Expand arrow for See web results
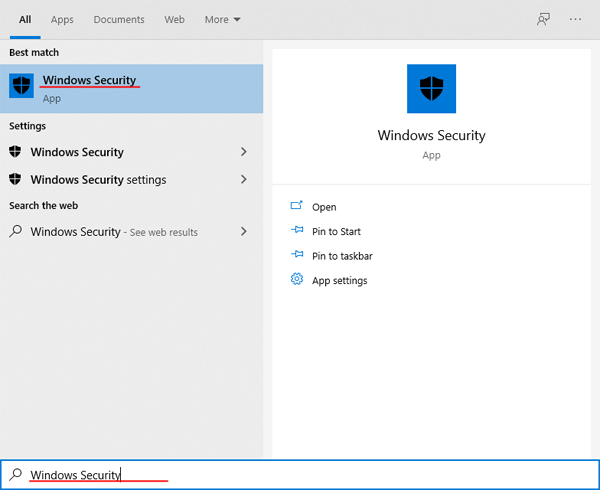The height and width of the screenshot is (490, 600). (x=243, y=231)
